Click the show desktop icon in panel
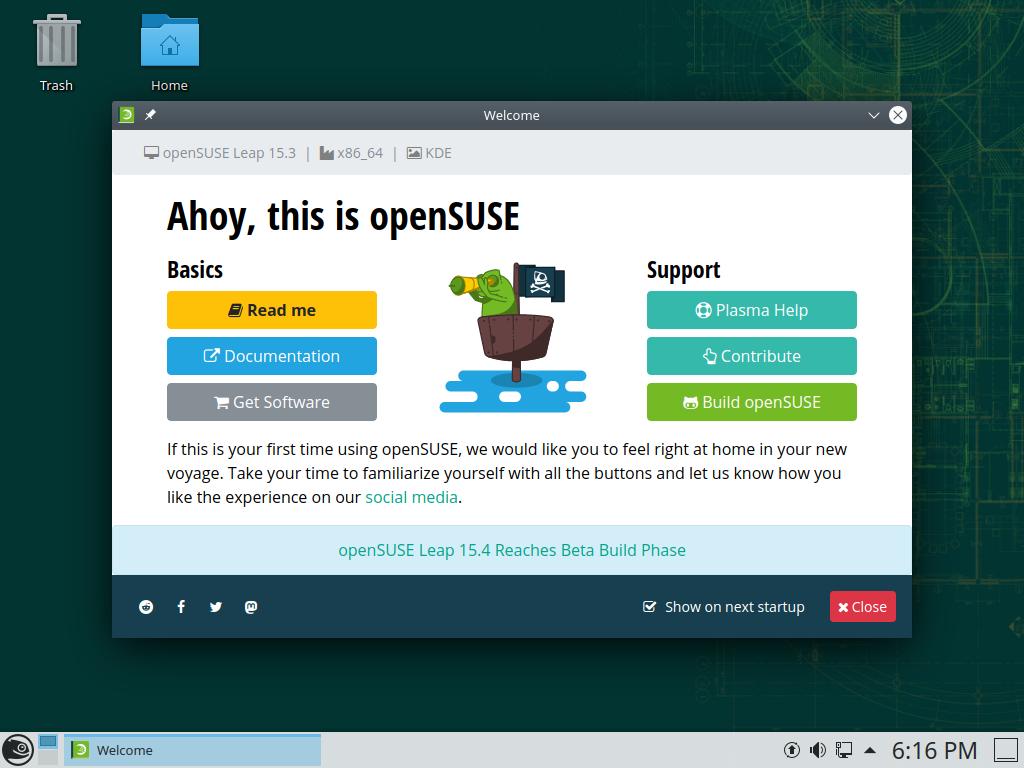 coord(1006,750)
